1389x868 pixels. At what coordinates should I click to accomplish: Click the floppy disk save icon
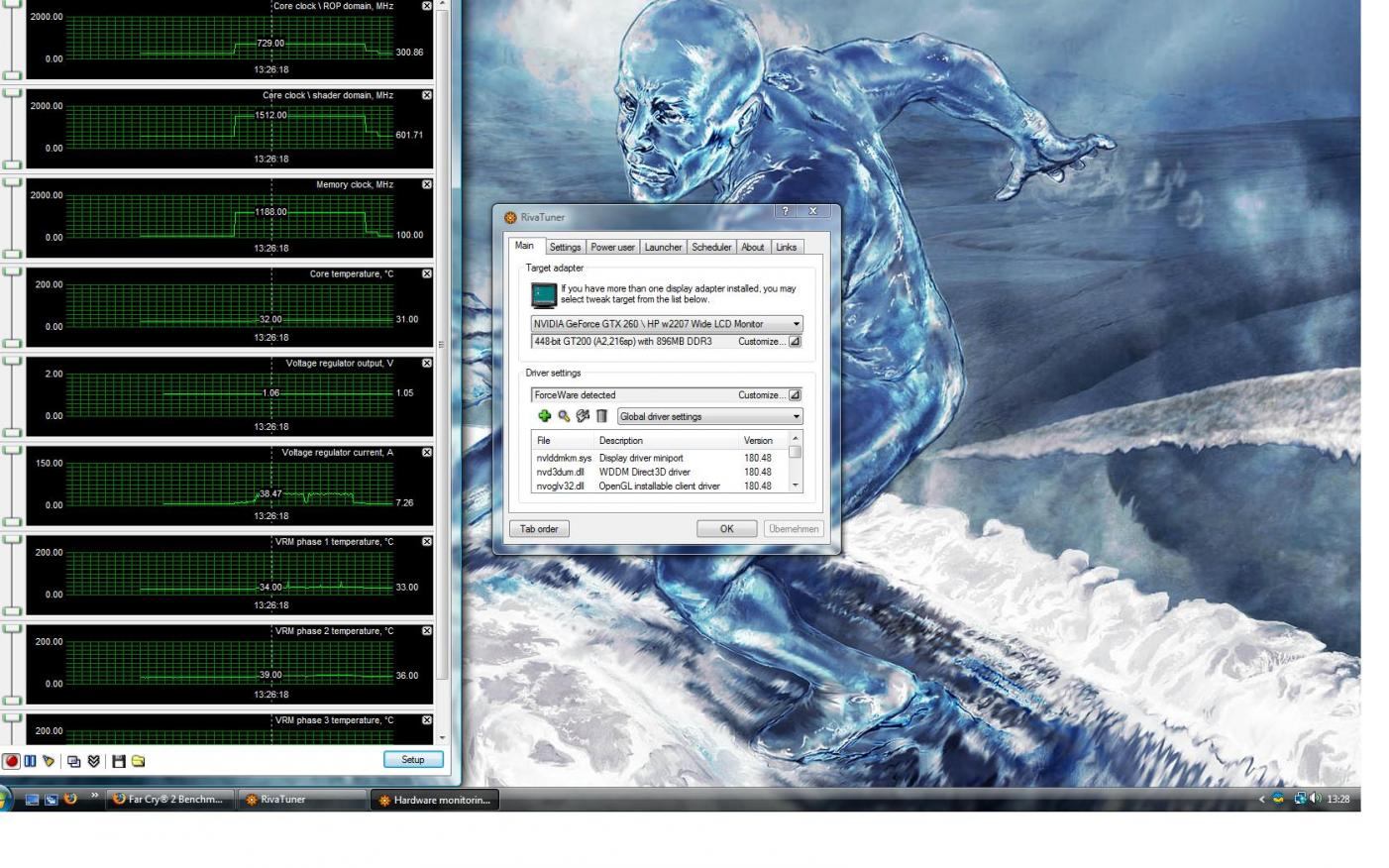[119, 761]
